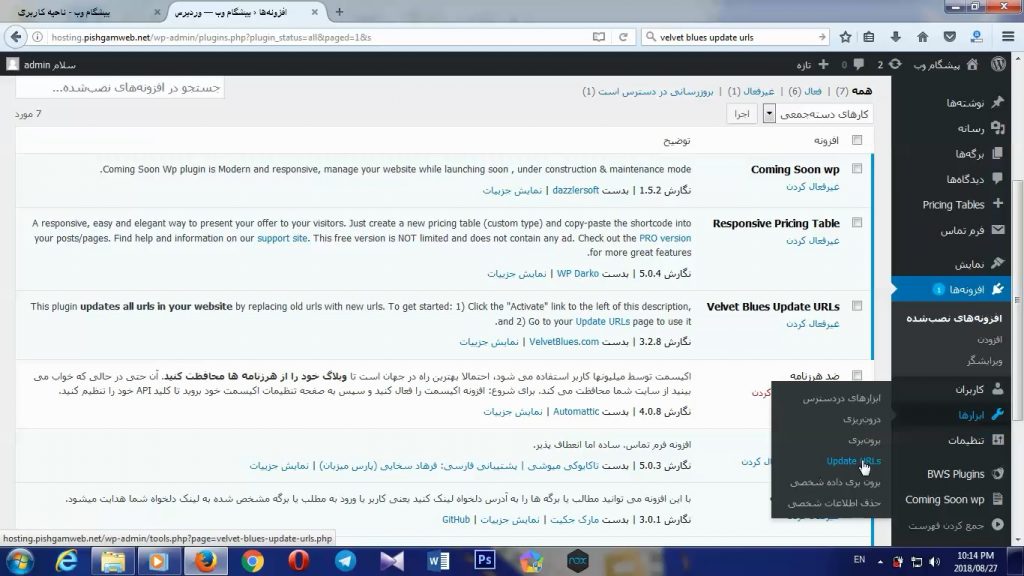Open the Pocket shield icon
Image resolution: width=1024 pixels, height=576 pixels.
click(950, 37)
